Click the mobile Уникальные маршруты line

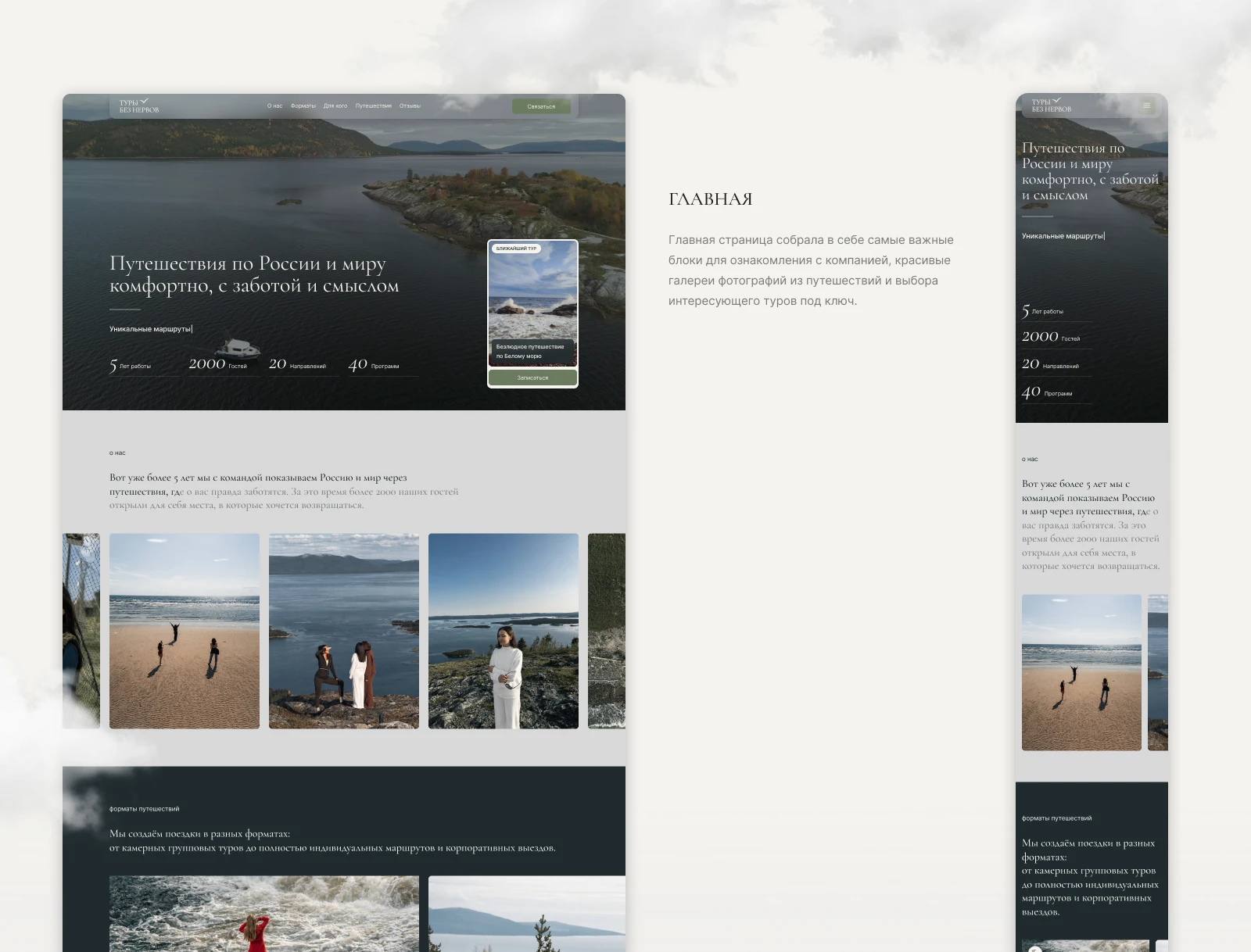coord(1063,236)
